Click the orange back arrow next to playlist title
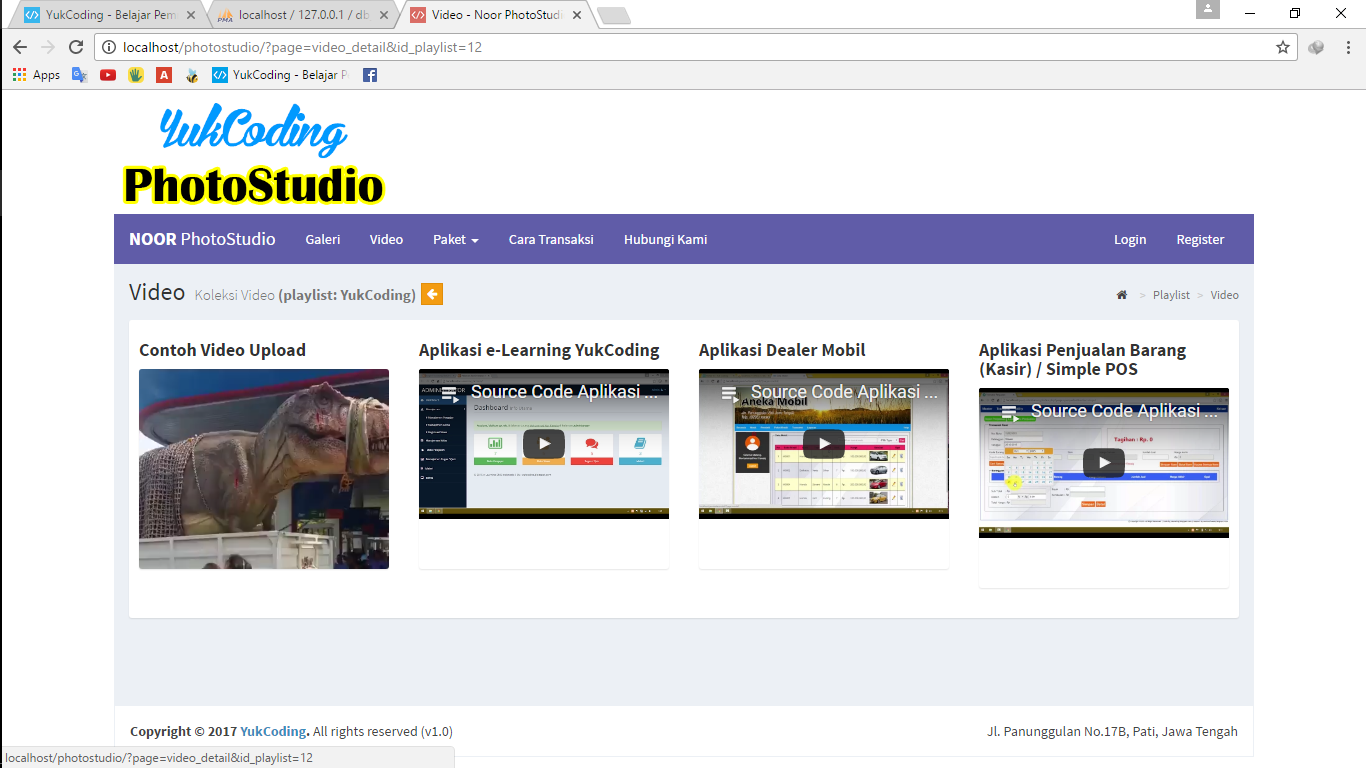The width and height of the screenshot is (1366, 768). (431, 293)
